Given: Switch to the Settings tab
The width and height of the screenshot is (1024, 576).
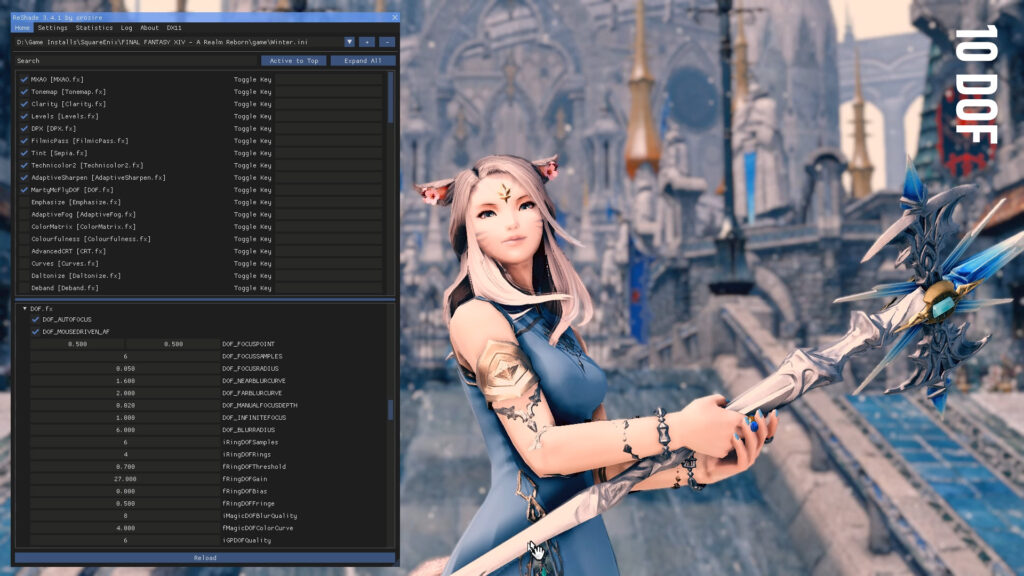Looking at the screenshot, I should [52, 28].
